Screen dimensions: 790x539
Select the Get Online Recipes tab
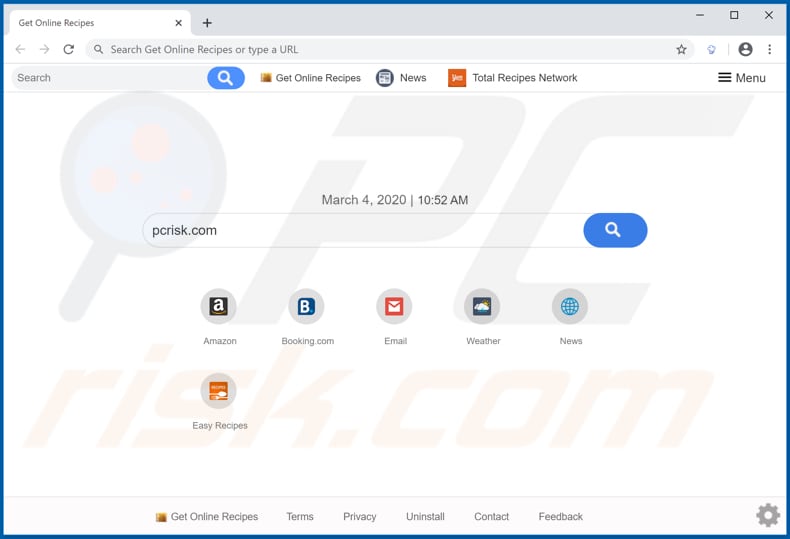pos(100,23)
